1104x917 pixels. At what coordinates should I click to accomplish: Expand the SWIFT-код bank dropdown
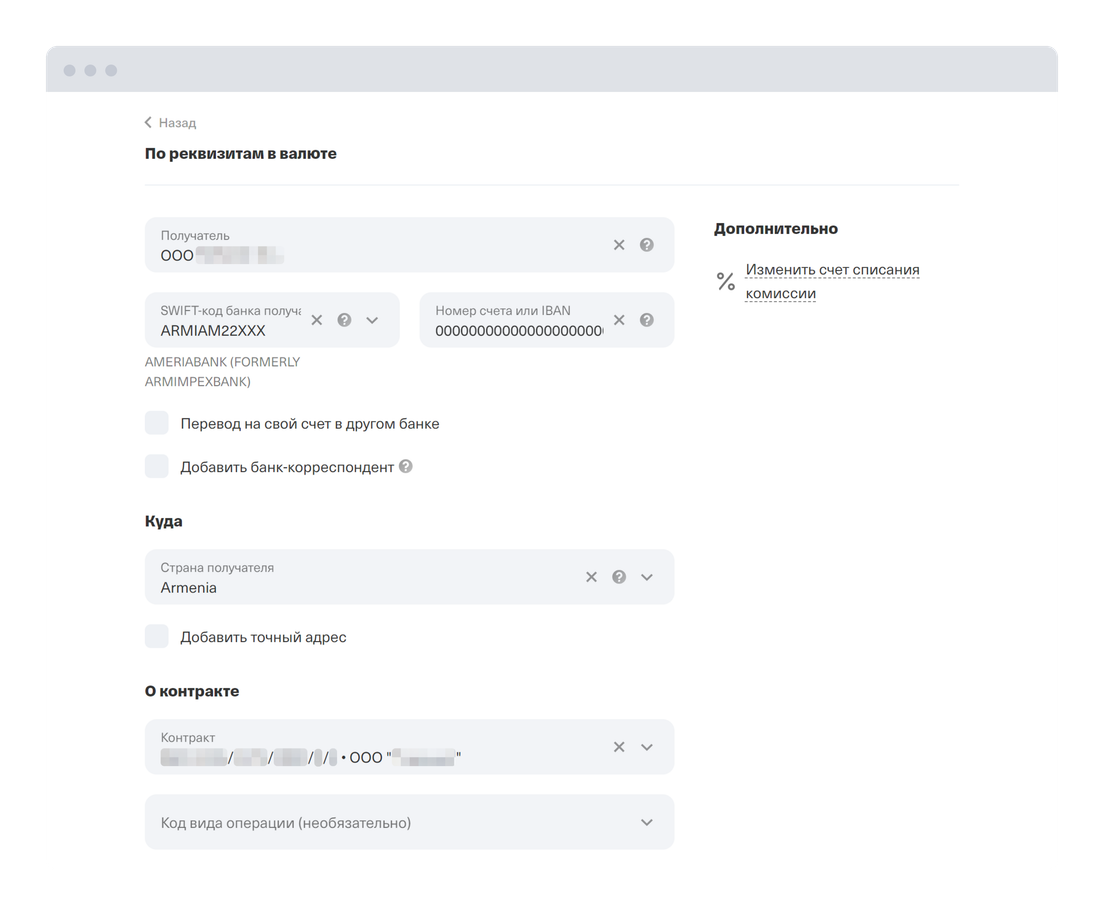[x=373, y=320]
